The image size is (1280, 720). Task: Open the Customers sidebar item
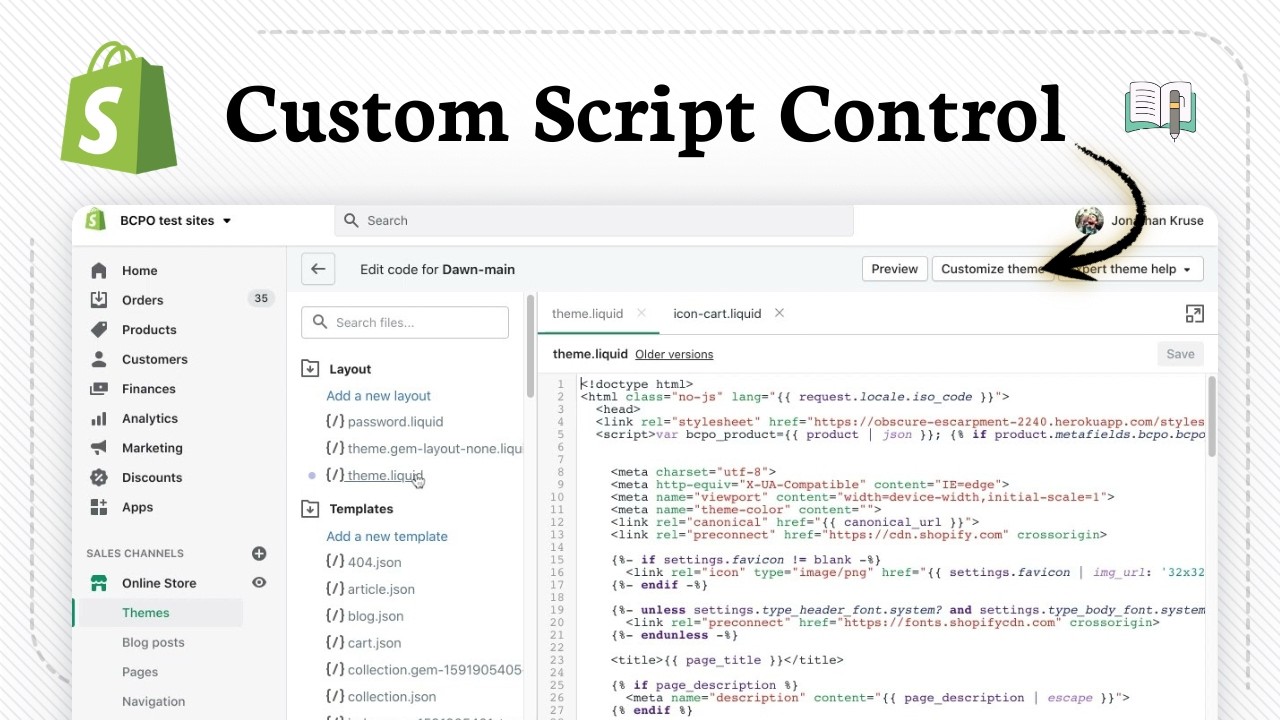coord(154,359)
